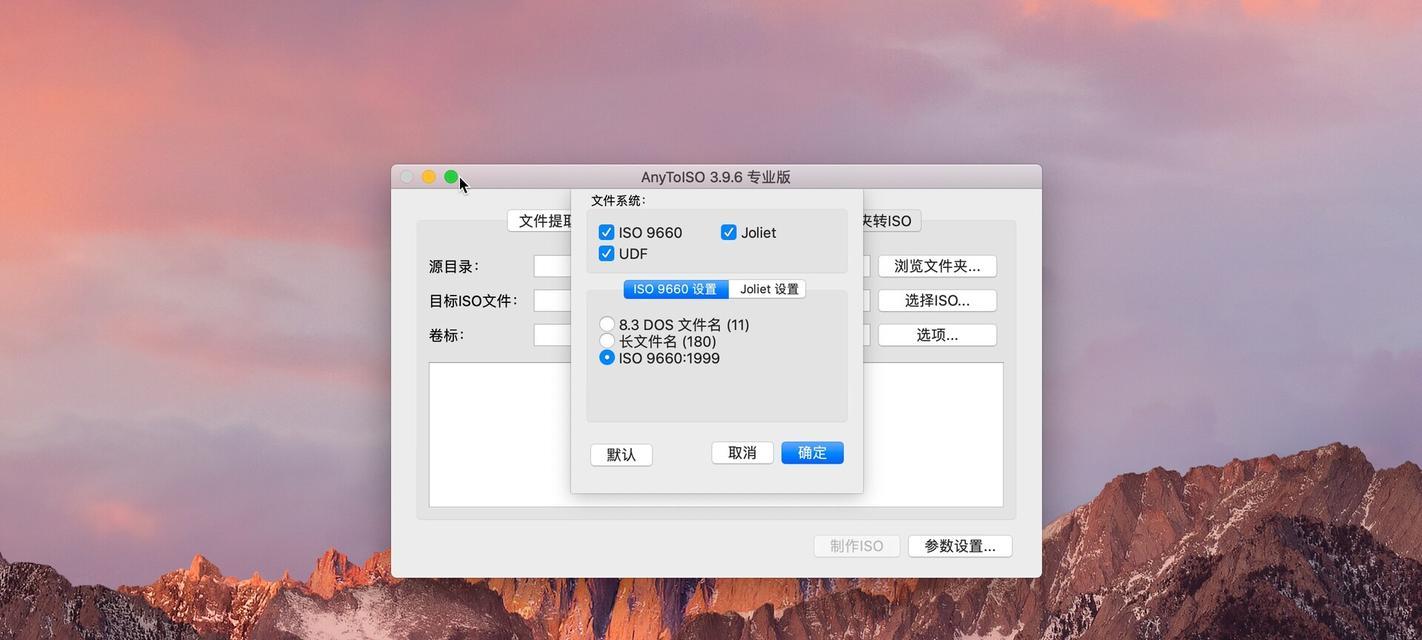Click the 默认 button
The height and width of the screenshot is (640, 1422).
pos(621,455)
